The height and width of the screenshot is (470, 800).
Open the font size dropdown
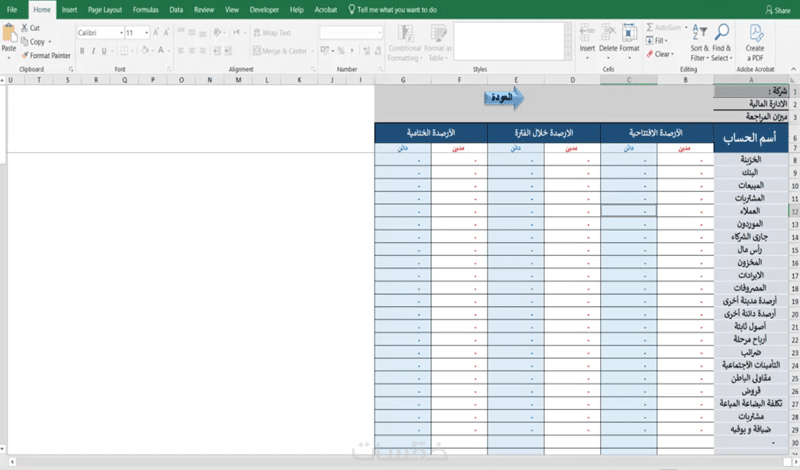pos(146,33)
